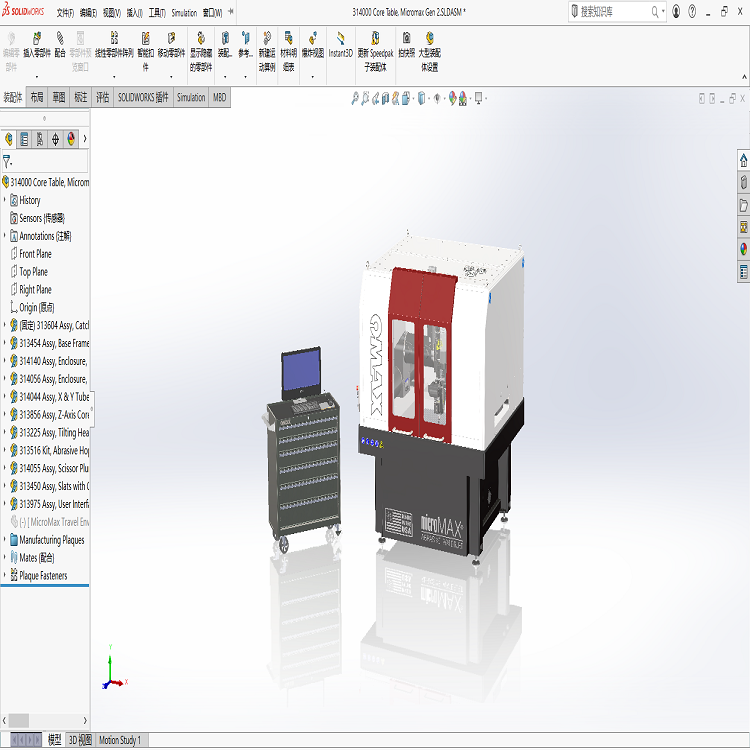
Task: Open dropdown under Move Component (移动零部件)
Action: [x=171, y=77]
